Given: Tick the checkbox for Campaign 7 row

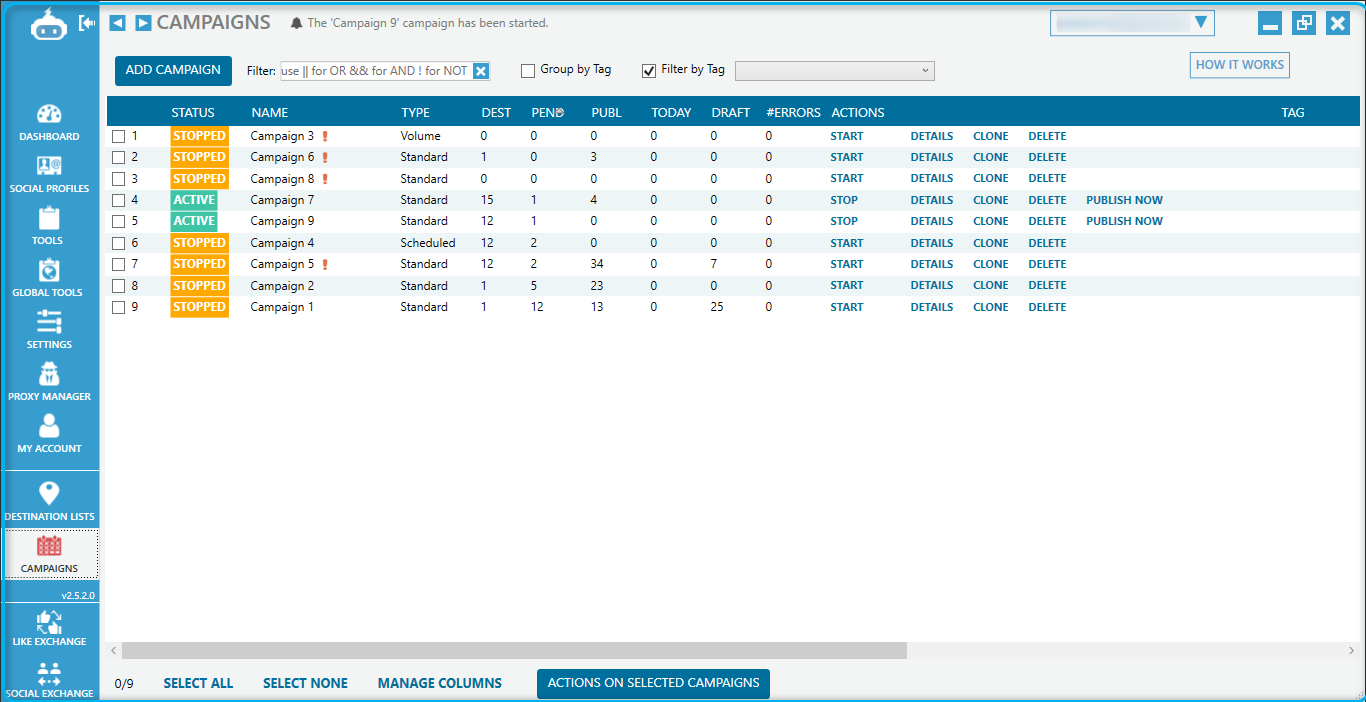Looking at the screenshot, I should pos(119,200).
